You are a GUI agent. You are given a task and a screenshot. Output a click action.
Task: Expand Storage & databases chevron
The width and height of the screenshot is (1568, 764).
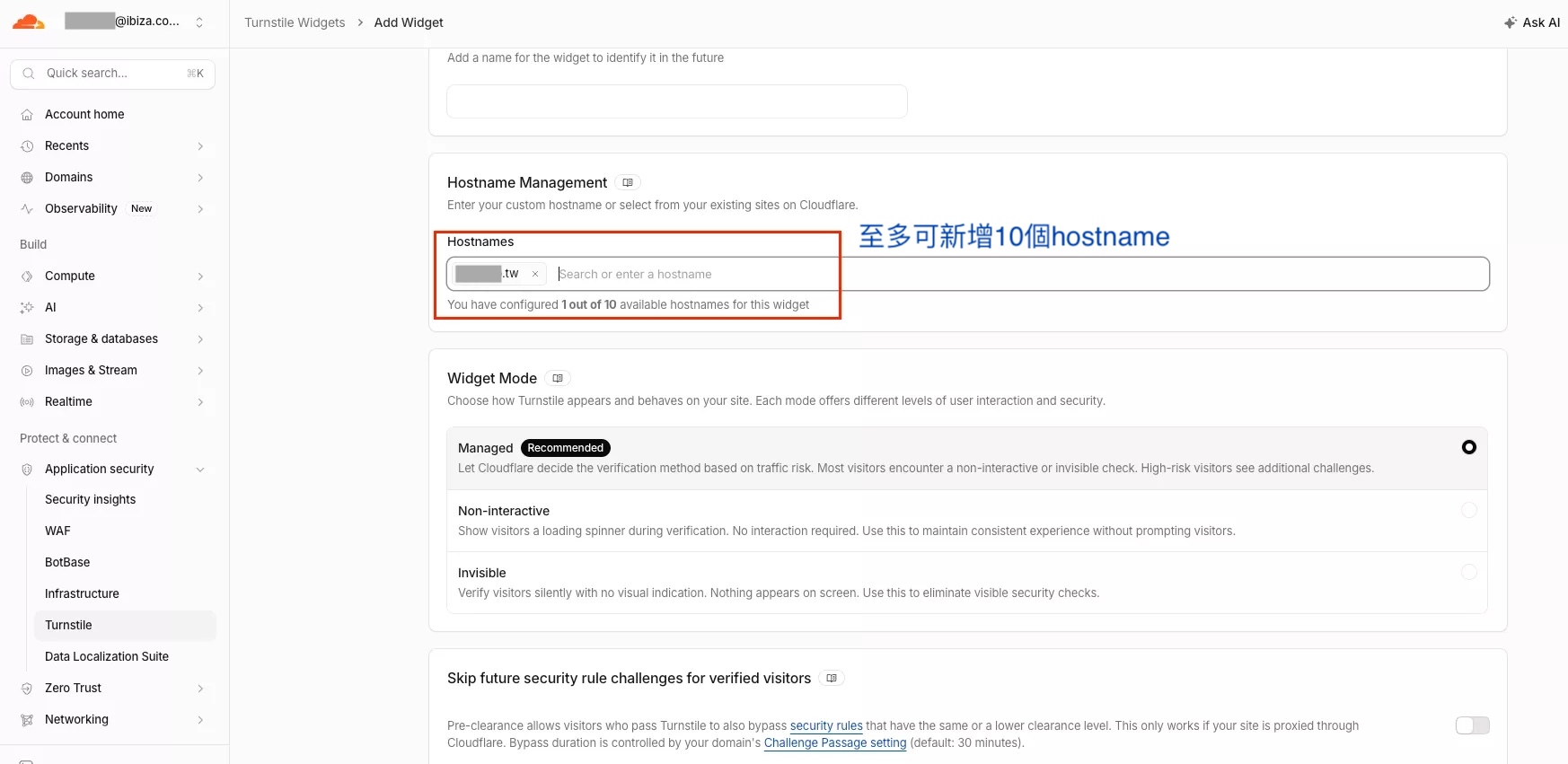pos(200,339)
